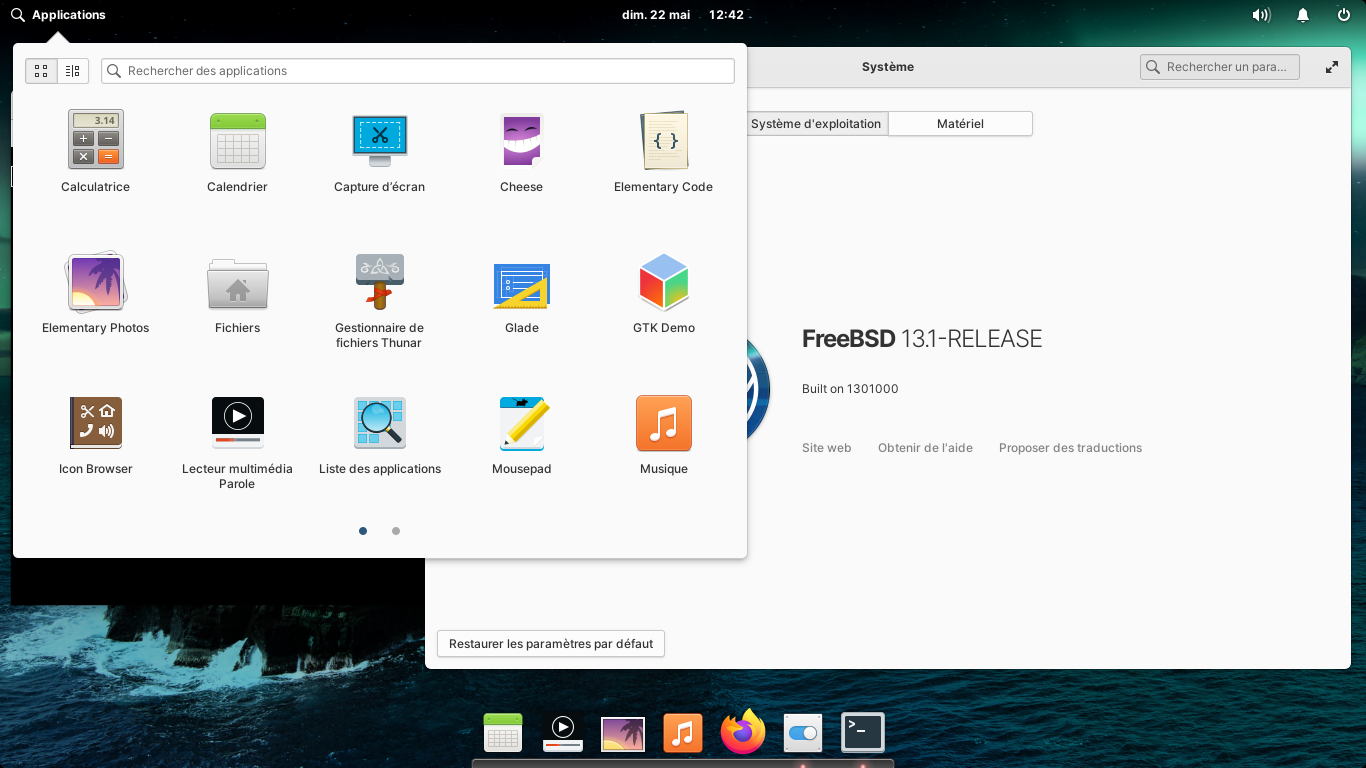Open the Fichiers file manager

click(237, 292)
